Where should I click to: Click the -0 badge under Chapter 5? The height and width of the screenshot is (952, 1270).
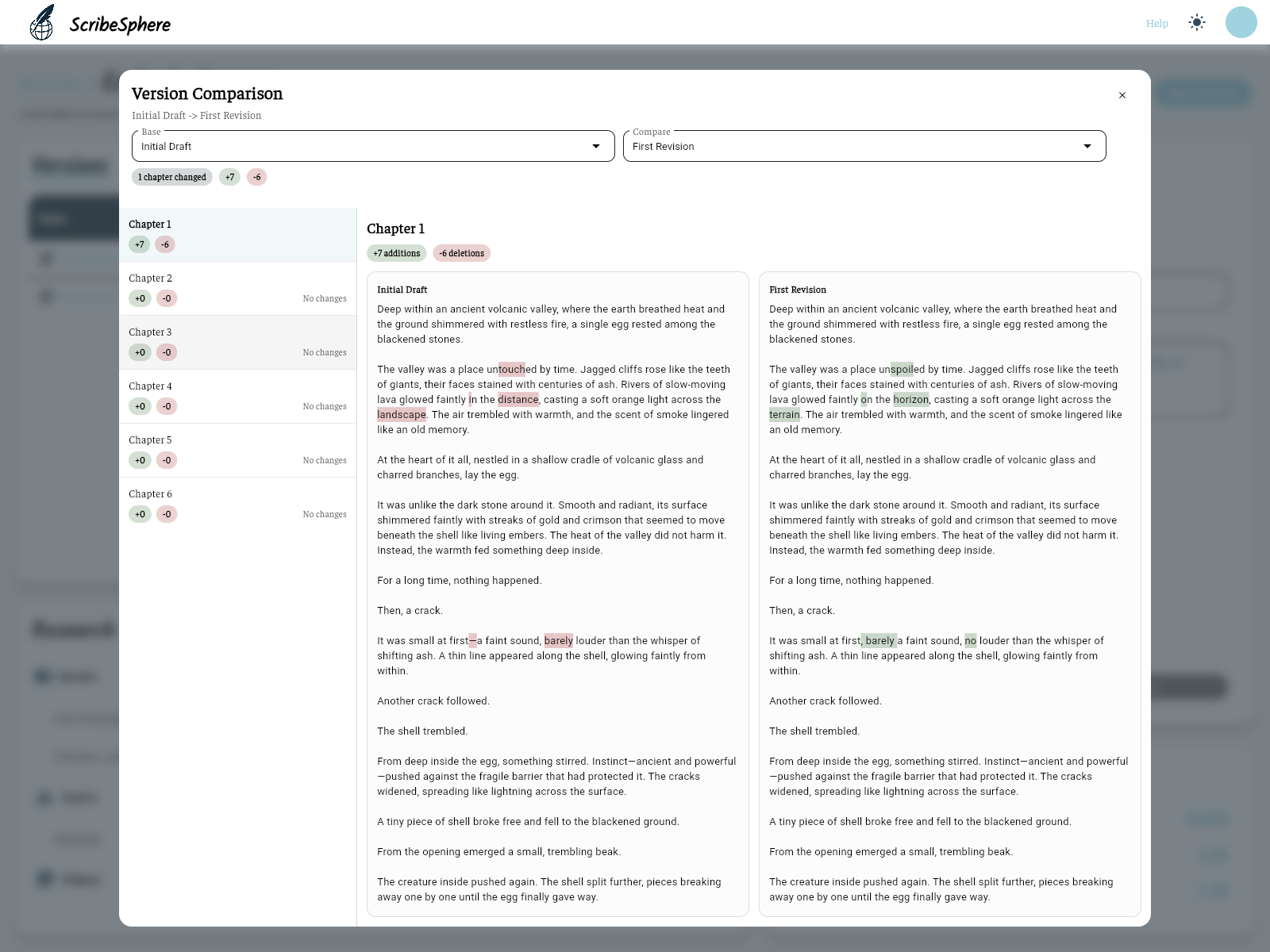pyautogui.click(x=167, y=460)
